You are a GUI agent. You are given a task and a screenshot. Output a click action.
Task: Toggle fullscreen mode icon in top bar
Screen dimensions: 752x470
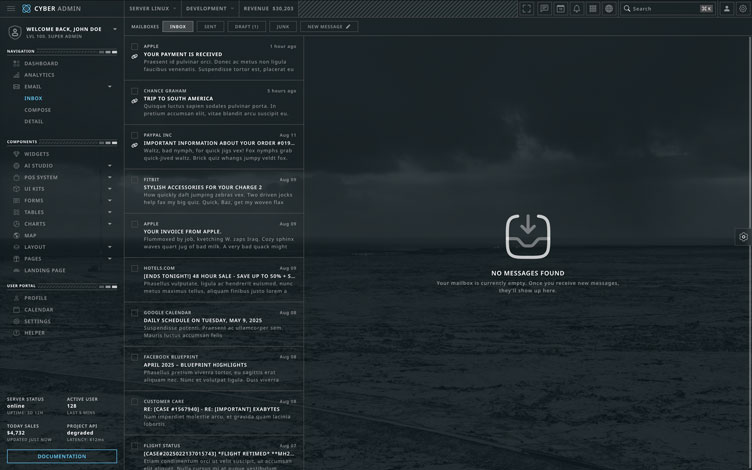pos(527,8)
